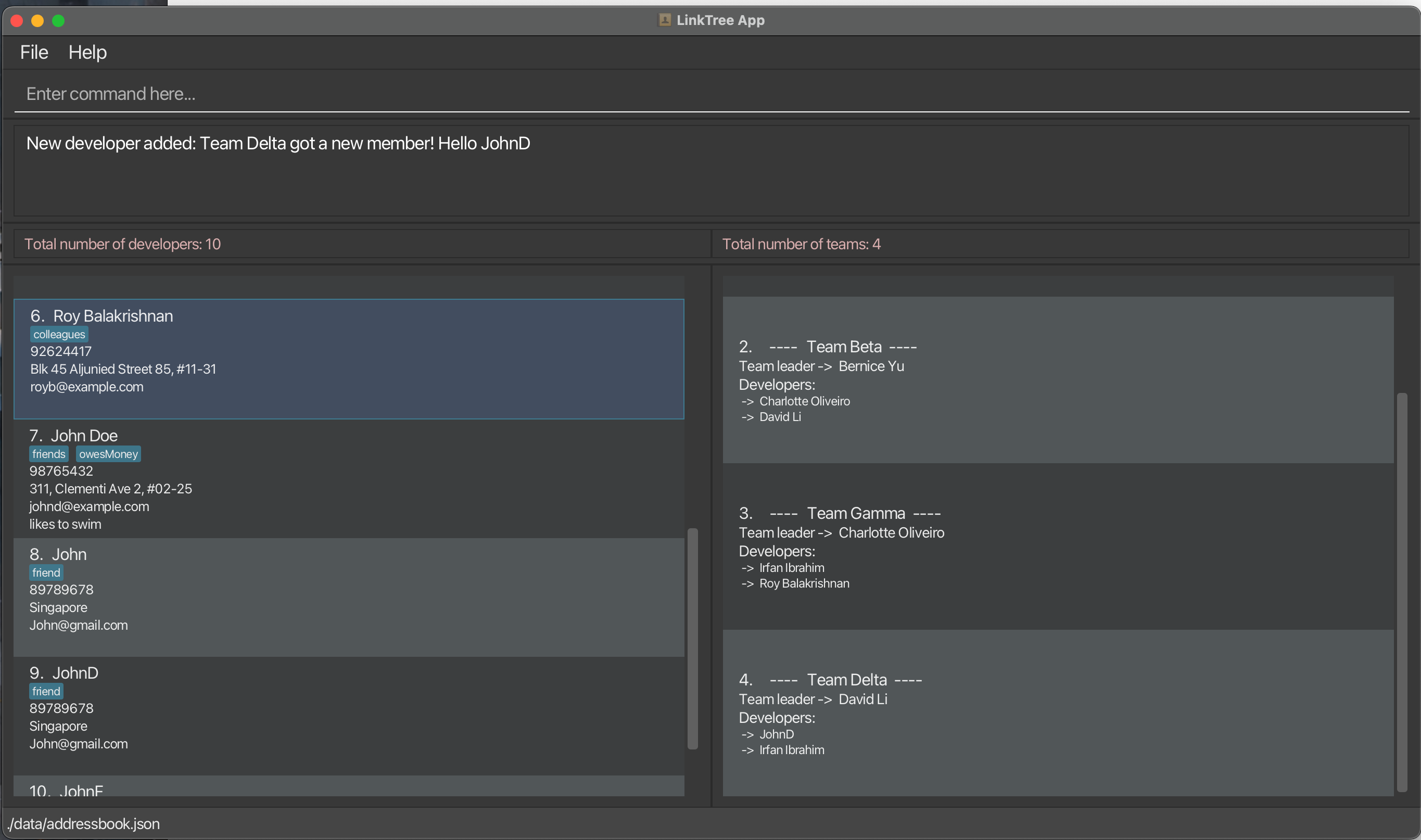The height and width of the screenshot is (840, 1421).
Task: Click the result message display box
Action: (710, 171)
